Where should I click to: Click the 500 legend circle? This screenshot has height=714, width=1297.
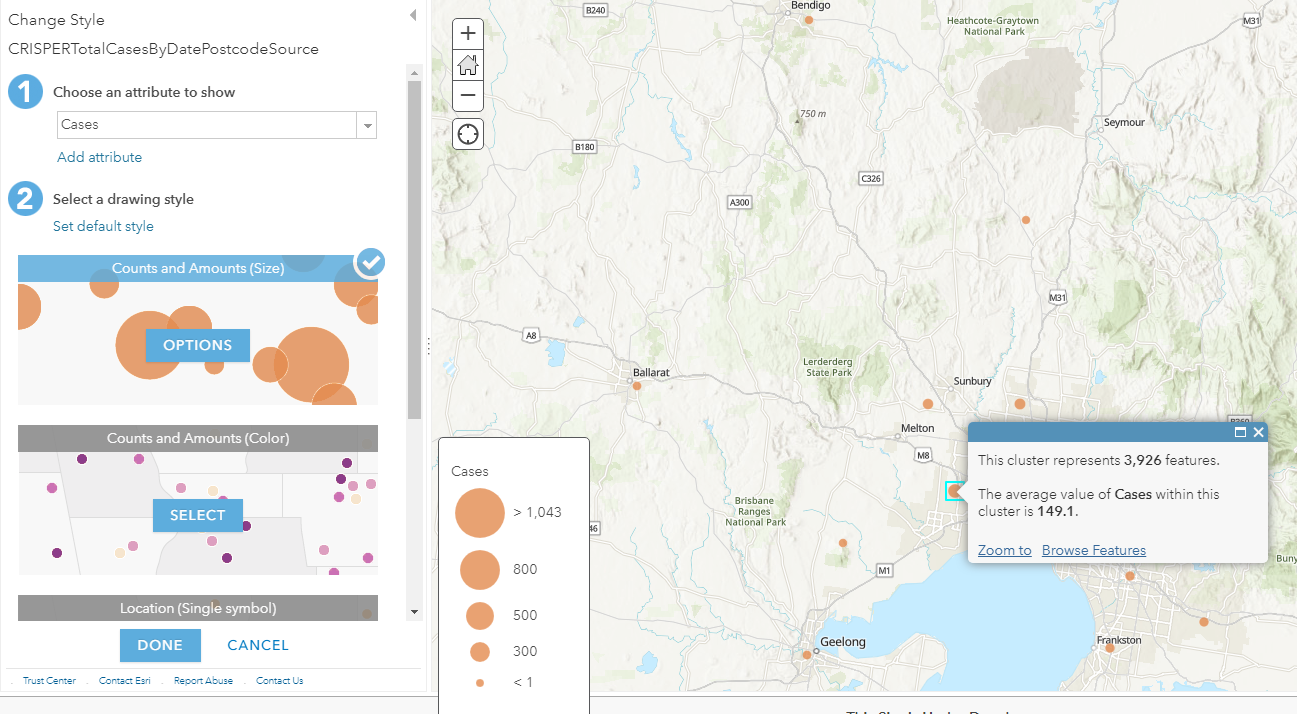(x=480, y=615)
